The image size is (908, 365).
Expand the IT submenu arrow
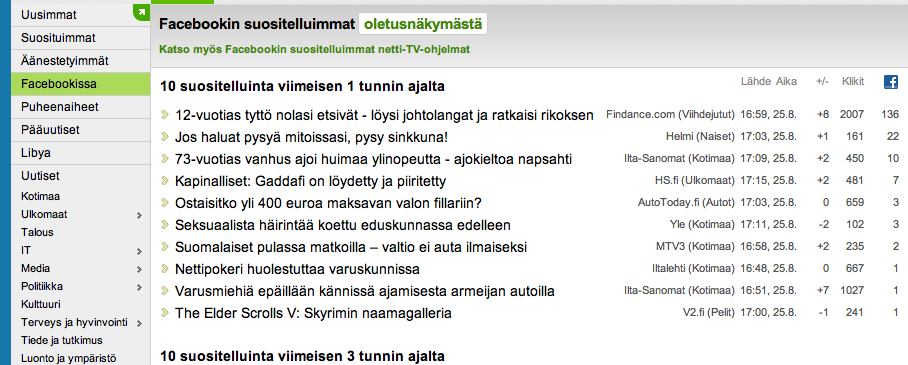(x=139, y=251)
